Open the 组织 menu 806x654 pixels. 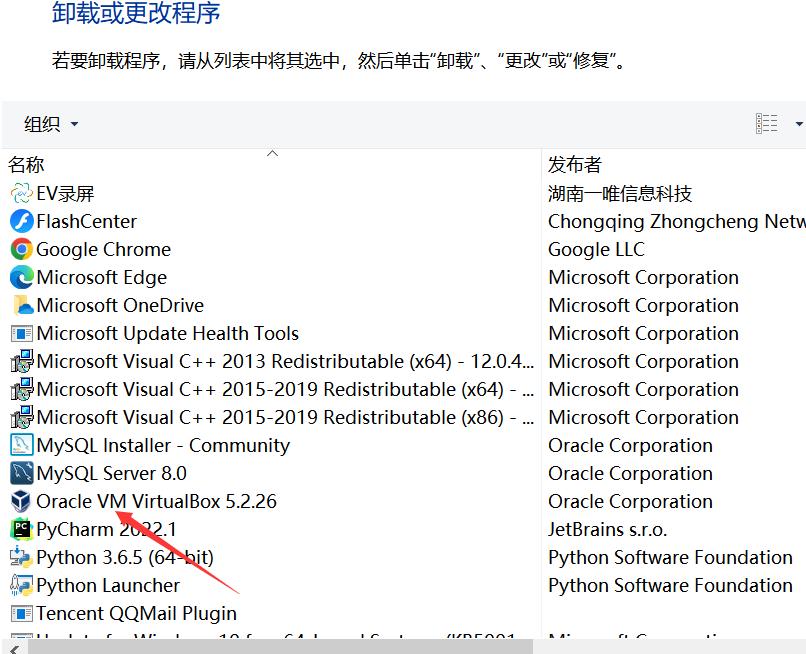[x=43, y=123]
